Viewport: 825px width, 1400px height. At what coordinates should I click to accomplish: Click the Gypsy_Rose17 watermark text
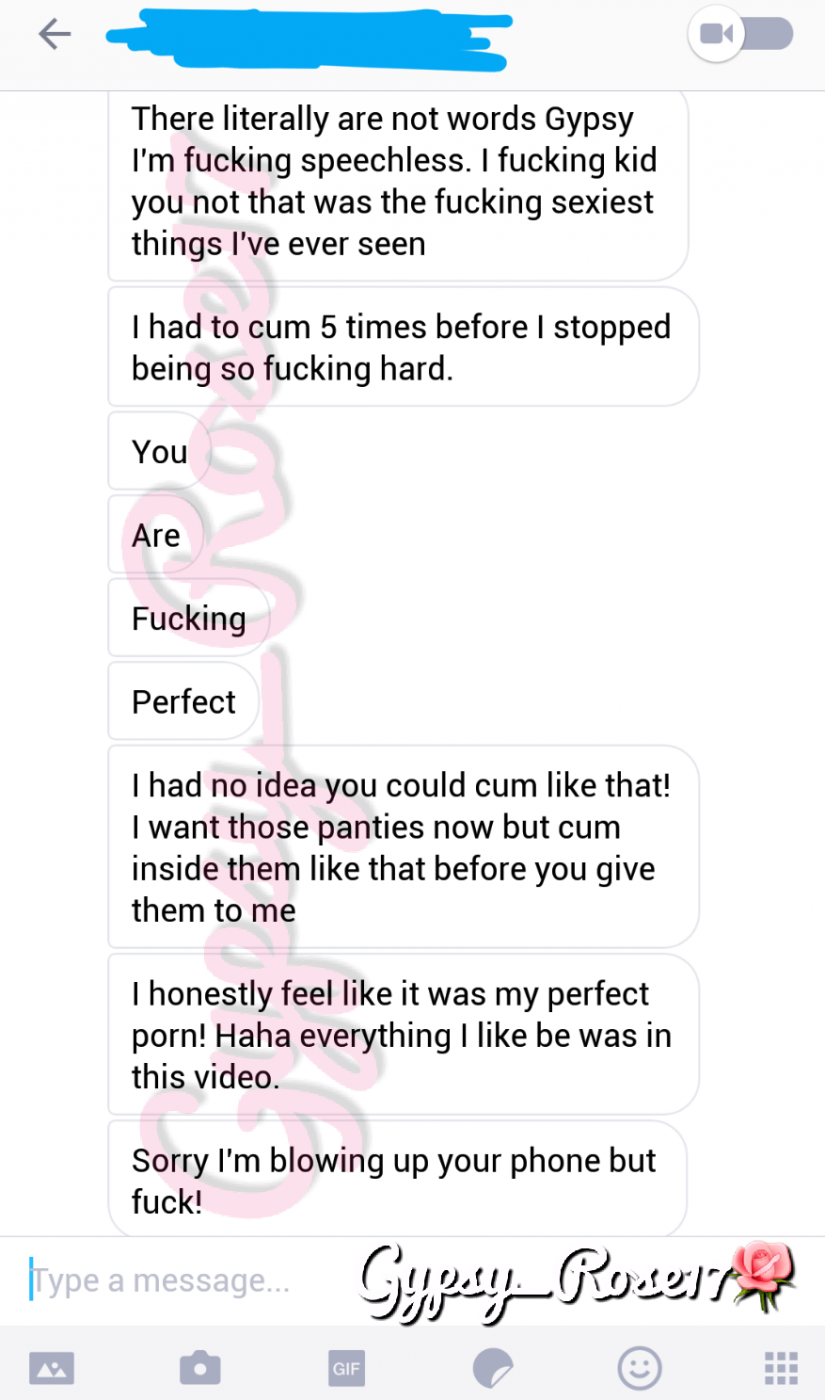pyautogui.click(x=545, y=1276)
